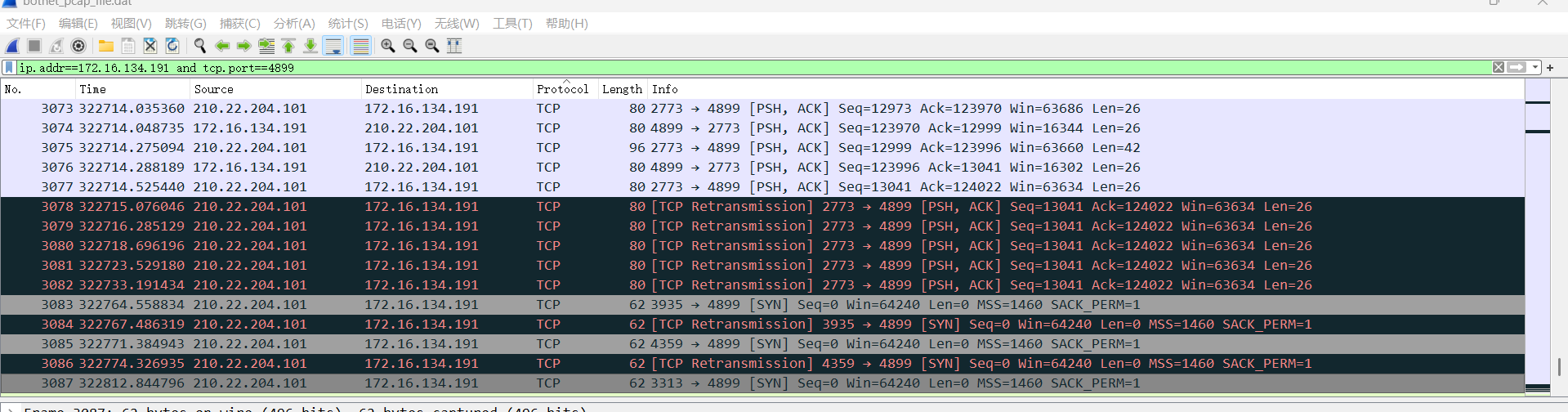Viewport: 1568px width, 412px height.
Task: Select packet 3077 with Seq=13041
Action: [x=762, y=187]
